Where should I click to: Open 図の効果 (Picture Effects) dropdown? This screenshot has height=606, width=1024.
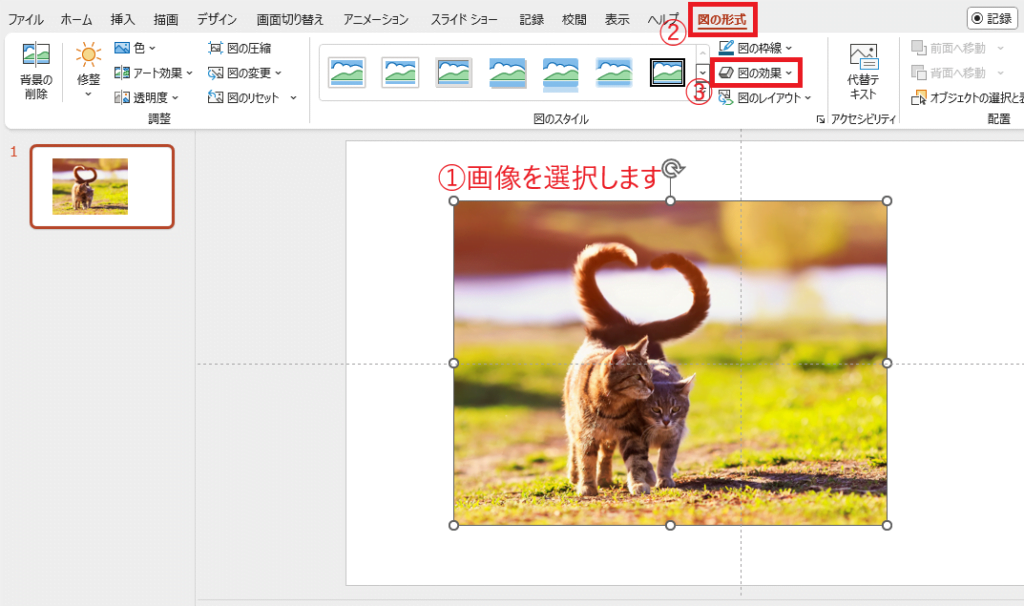pyautogui.click(x=755, y=72)
